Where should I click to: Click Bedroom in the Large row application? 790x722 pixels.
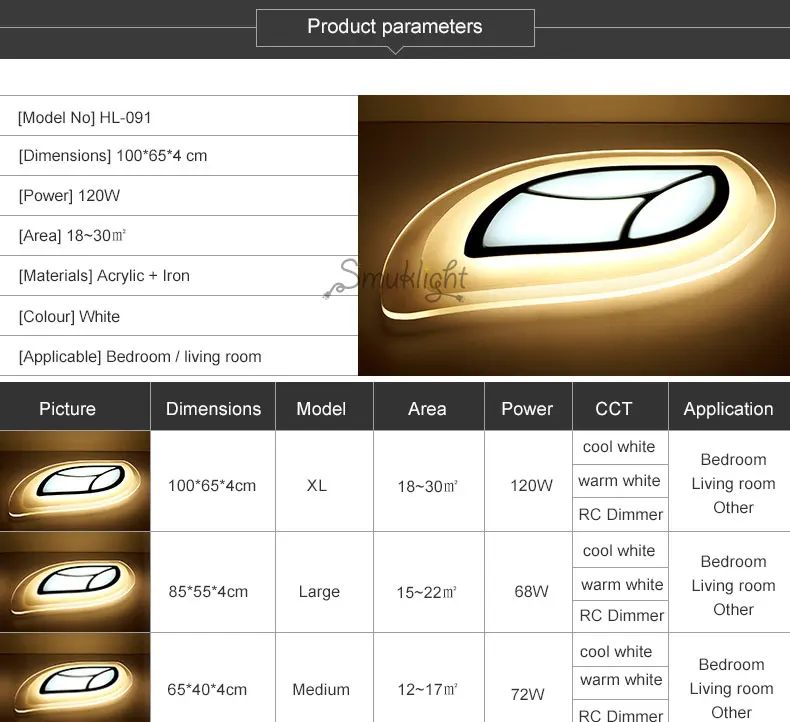point(734,561)
